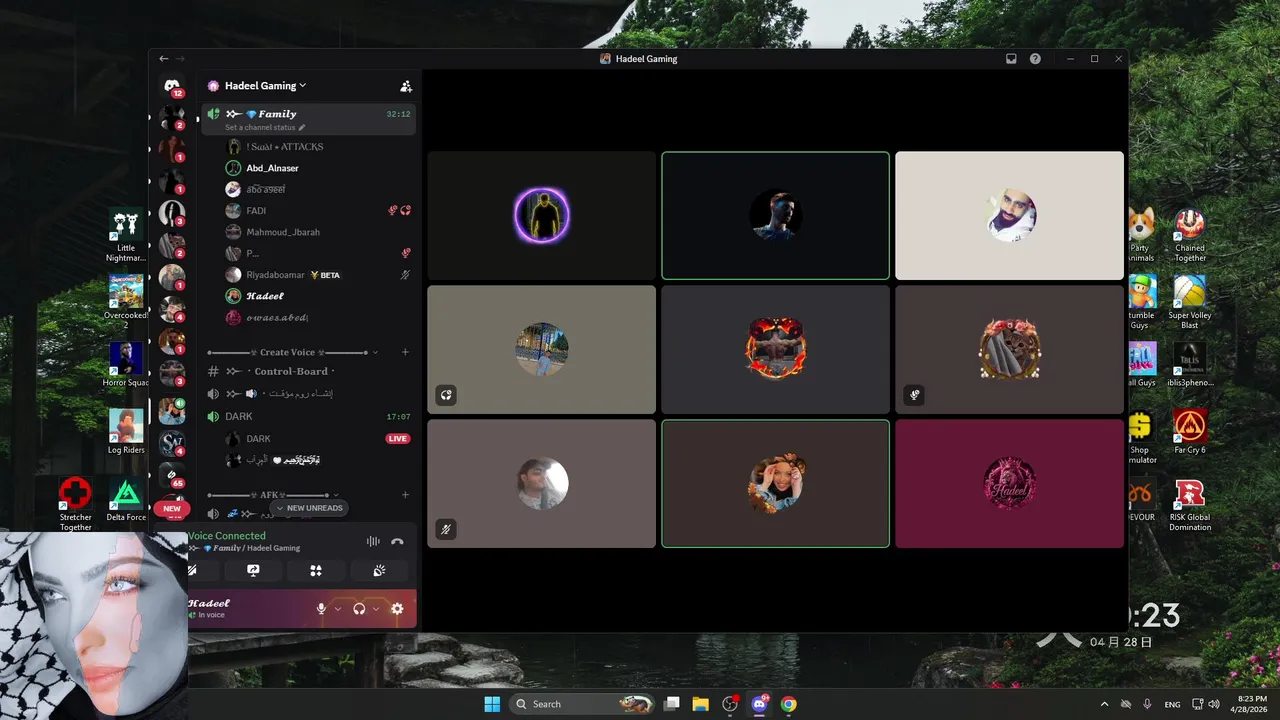The width and height of the screenshot is (1280, 720).
Task: Open Horror Squad desktop shortcut
Action: click(x=126, y=365)
